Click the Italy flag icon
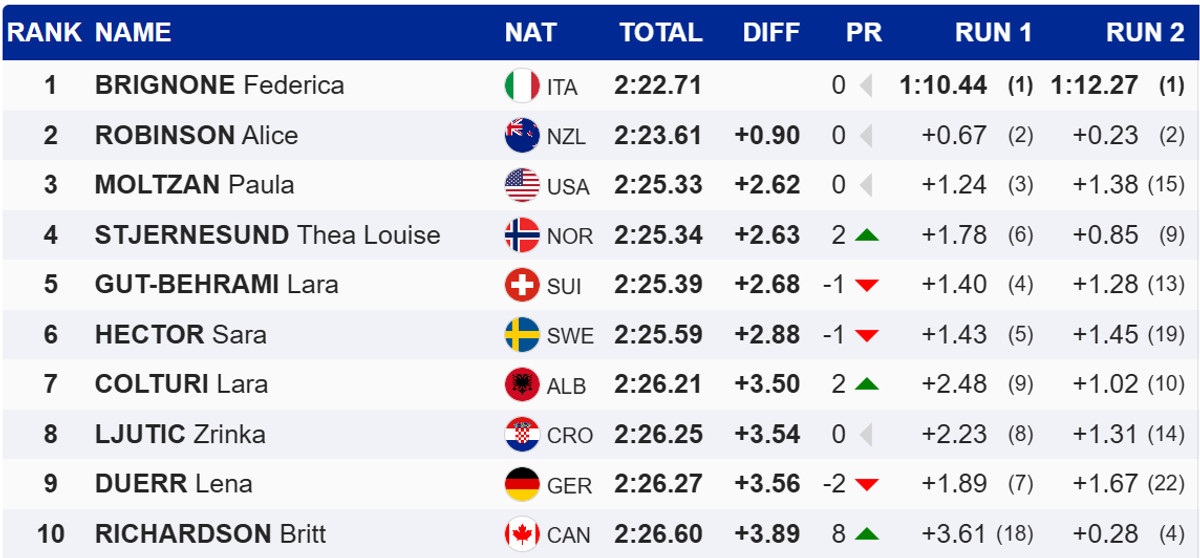Image resolution: width=1200 pixels, height=558 pixels. [x=522, y=86]
